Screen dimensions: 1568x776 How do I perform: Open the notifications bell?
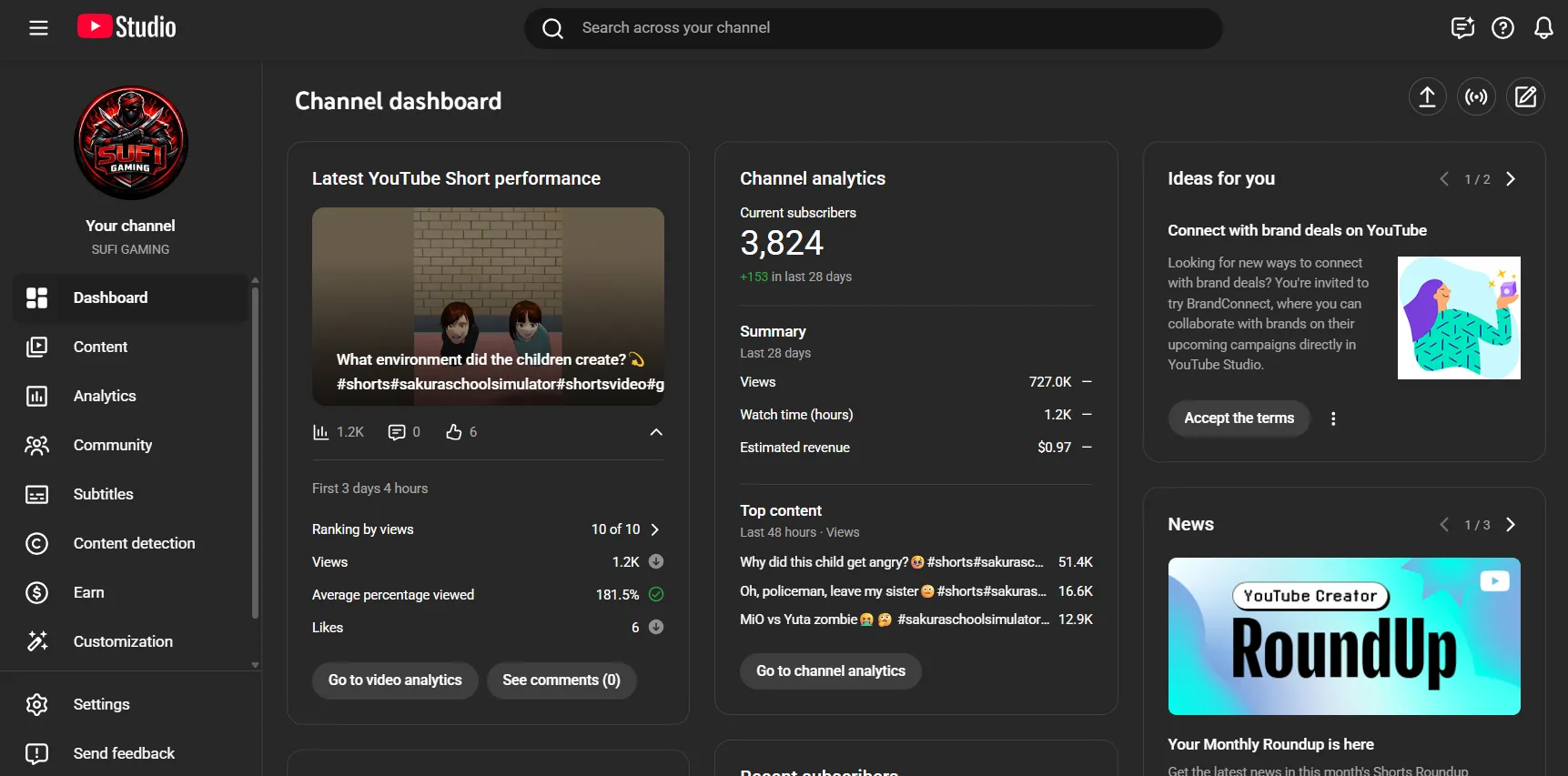pyautogui.click(x=1543, y=28)
